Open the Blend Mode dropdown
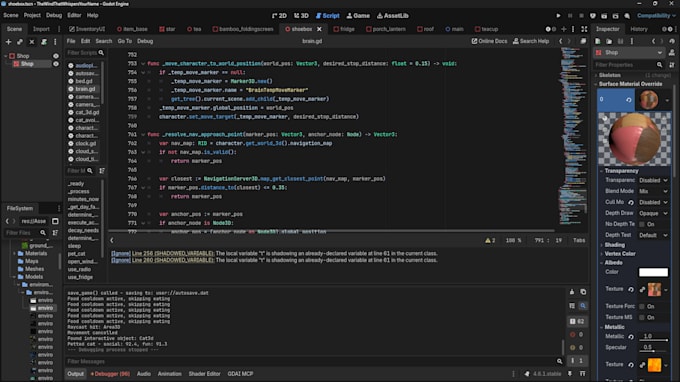Image resolution: width=680 pixels, height=382 pixels. 654,191
